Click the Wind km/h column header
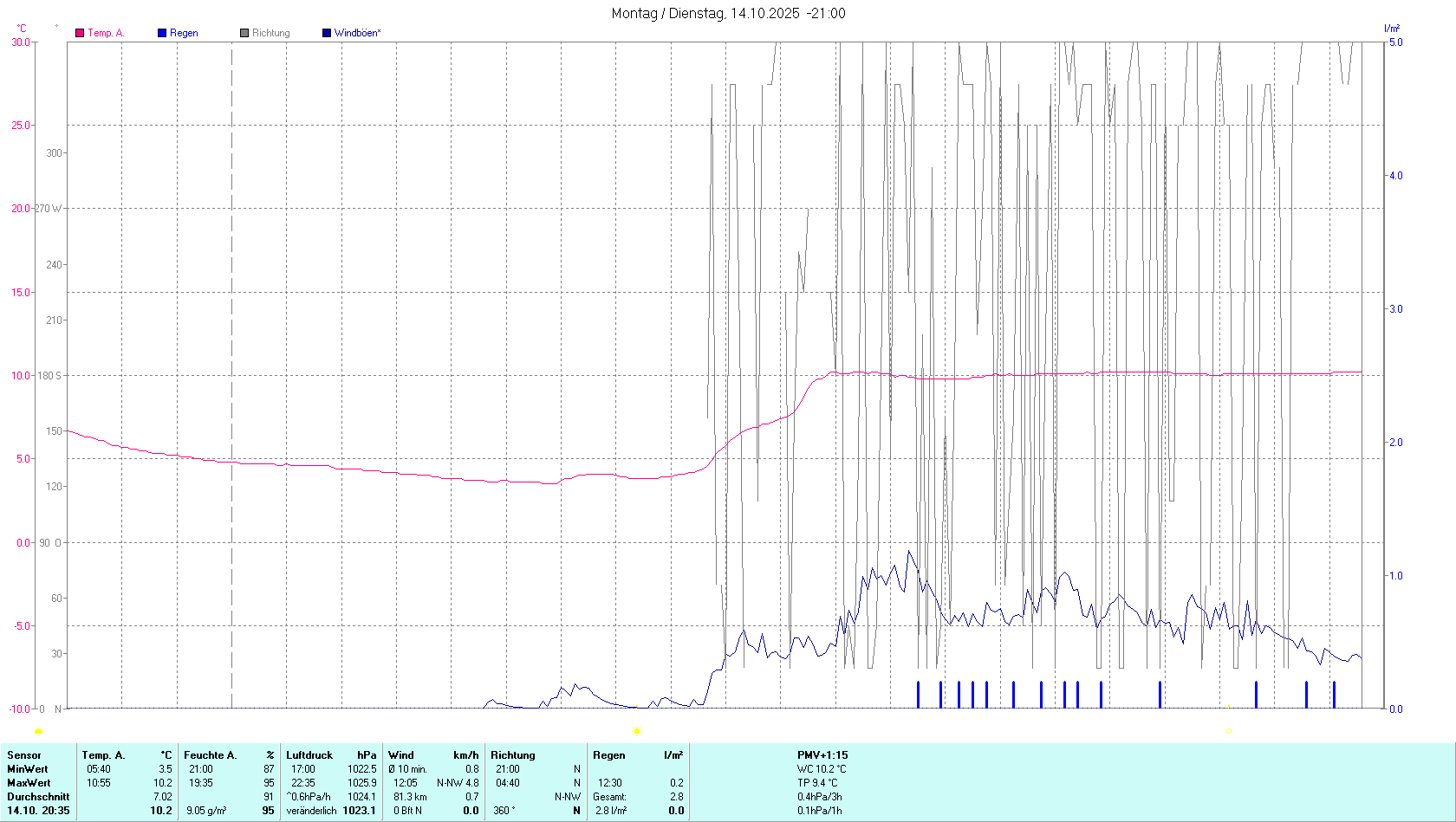Image resolution: width=1456 pixels, height=822 pixels. point(433,755)
